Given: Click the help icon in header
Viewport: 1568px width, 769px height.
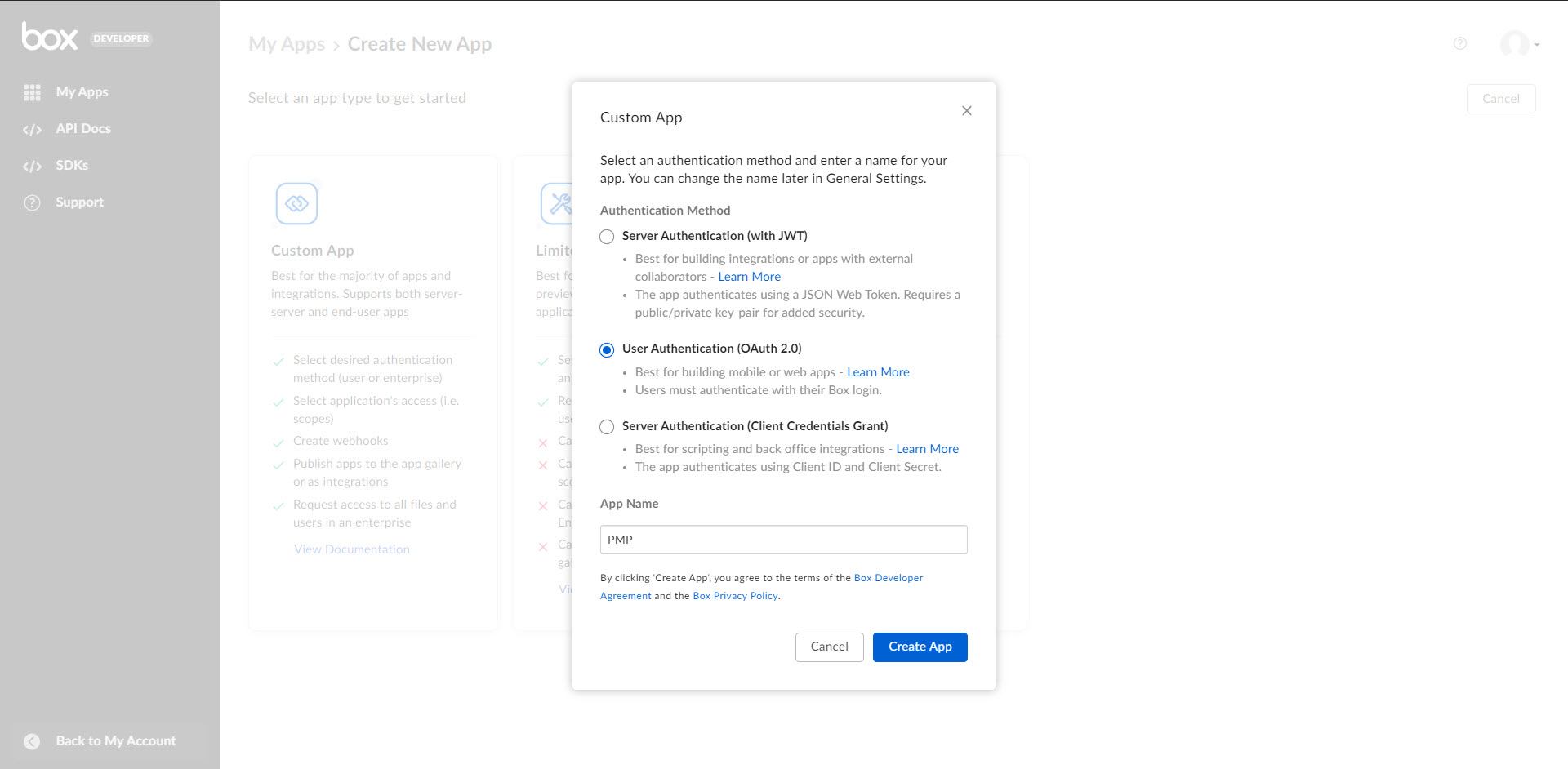Looking at the screenshot, I should click(1460, 44).
